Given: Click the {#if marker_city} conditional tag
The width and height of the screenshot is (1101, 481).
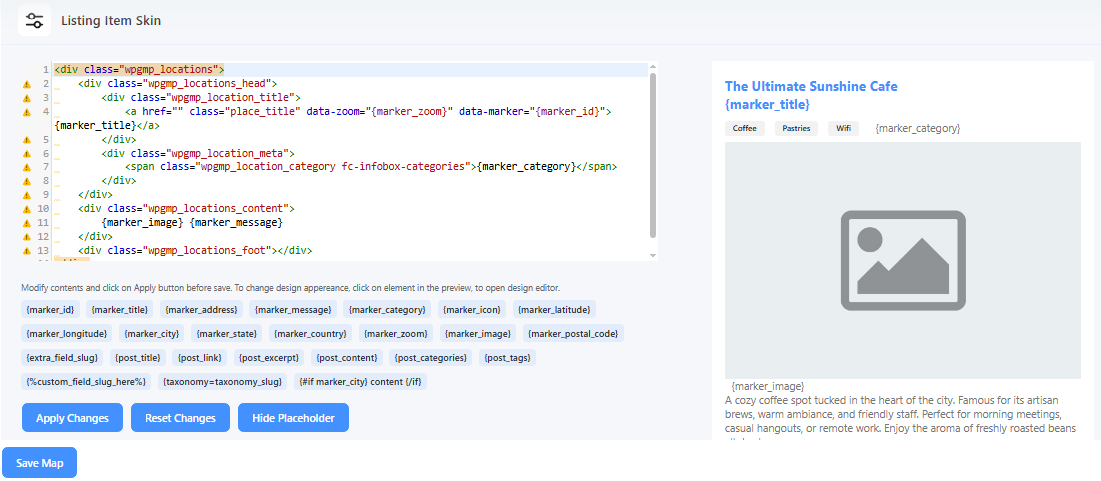Looking at the screenshot, I should [360, 382].
